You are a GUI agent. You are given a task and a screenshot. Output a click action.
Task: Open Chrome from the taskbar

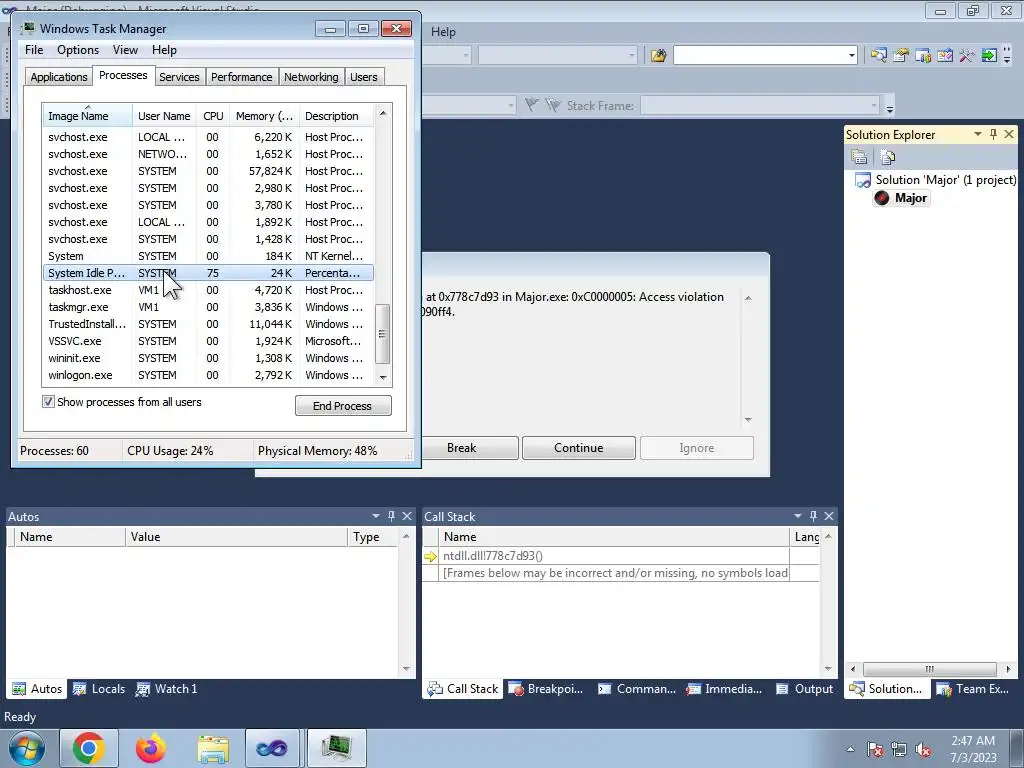click(x=89, y=748)
